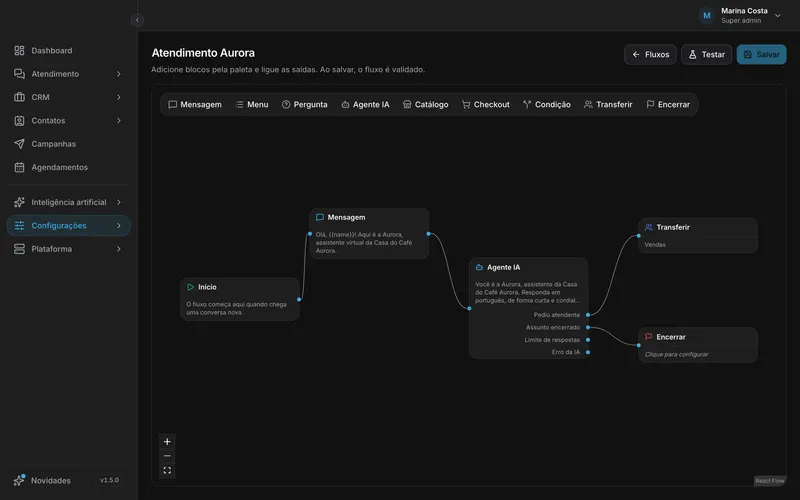Click the Plataforma server icon

[x=19, y=249]
